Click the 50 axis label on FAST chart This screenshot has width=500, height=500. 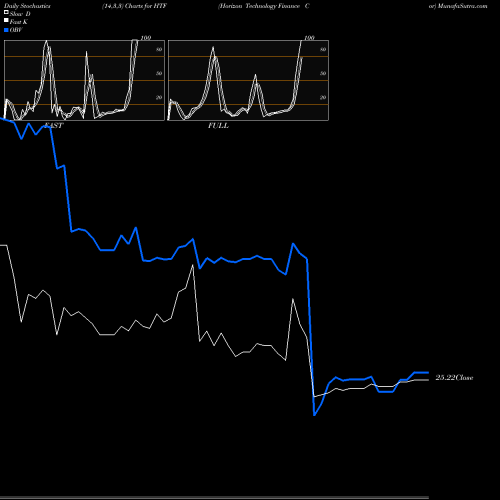(x=159, y=73)
